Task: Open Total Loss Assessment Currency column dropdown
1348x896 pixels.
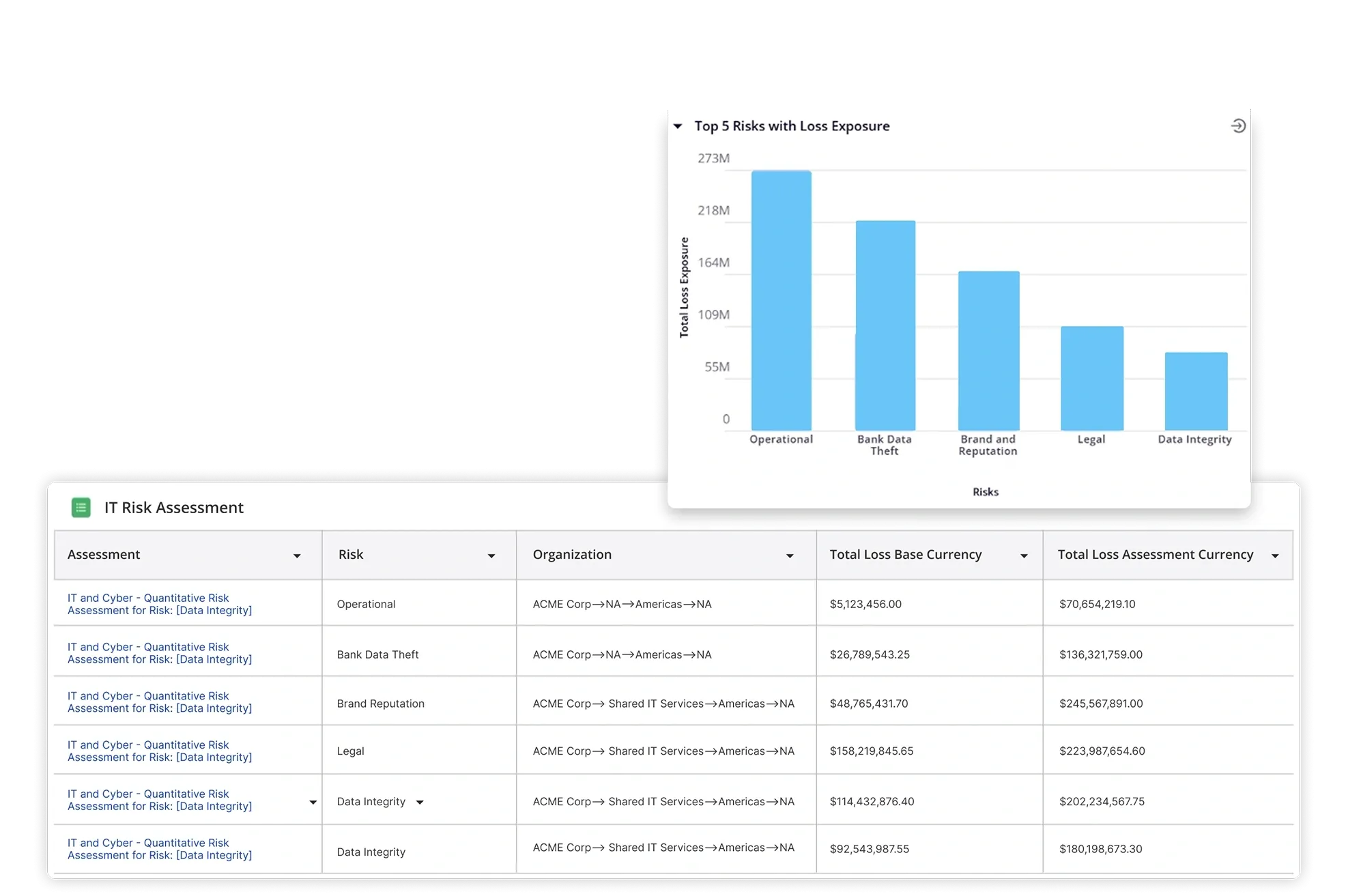Action: coord(1274,556)
